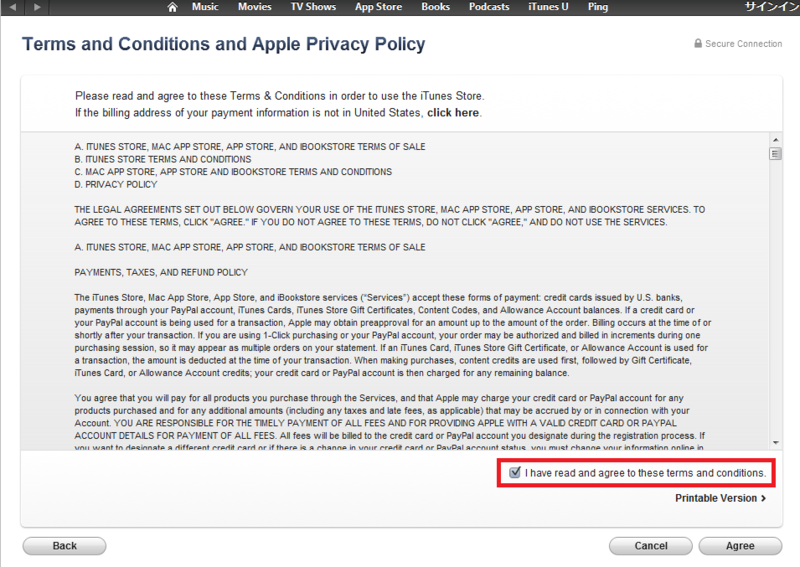Open the Podcasts section
The image size is (800, 567).
[x=489, y=7]
